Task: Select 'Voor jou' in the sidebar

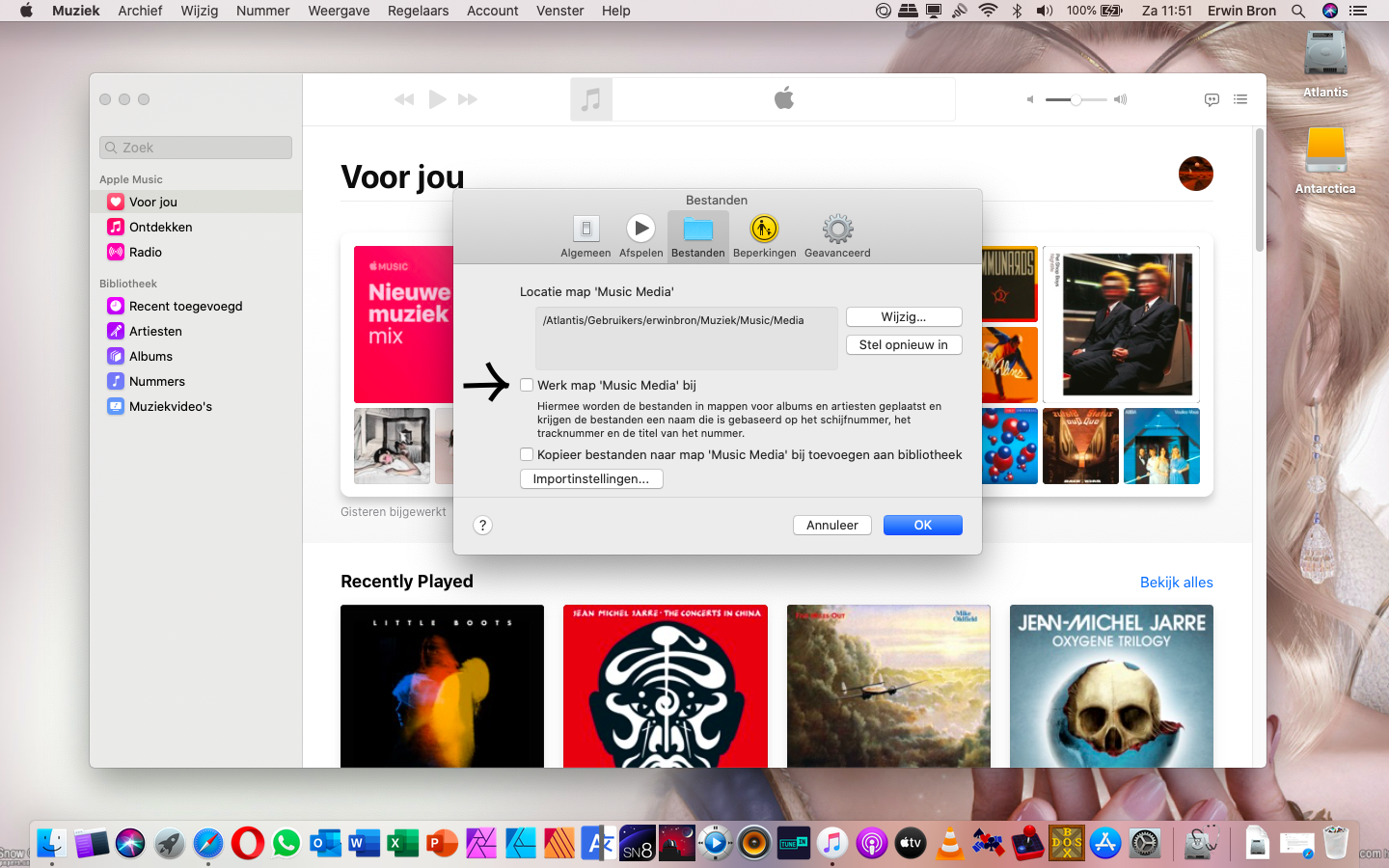Action: (x=196, y=202)
